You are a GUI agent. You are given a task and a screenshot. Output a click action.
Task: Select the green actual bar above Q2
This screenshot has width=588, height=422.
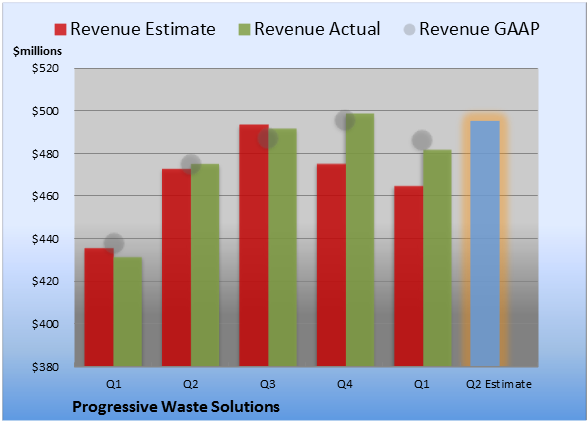(205, 265)
